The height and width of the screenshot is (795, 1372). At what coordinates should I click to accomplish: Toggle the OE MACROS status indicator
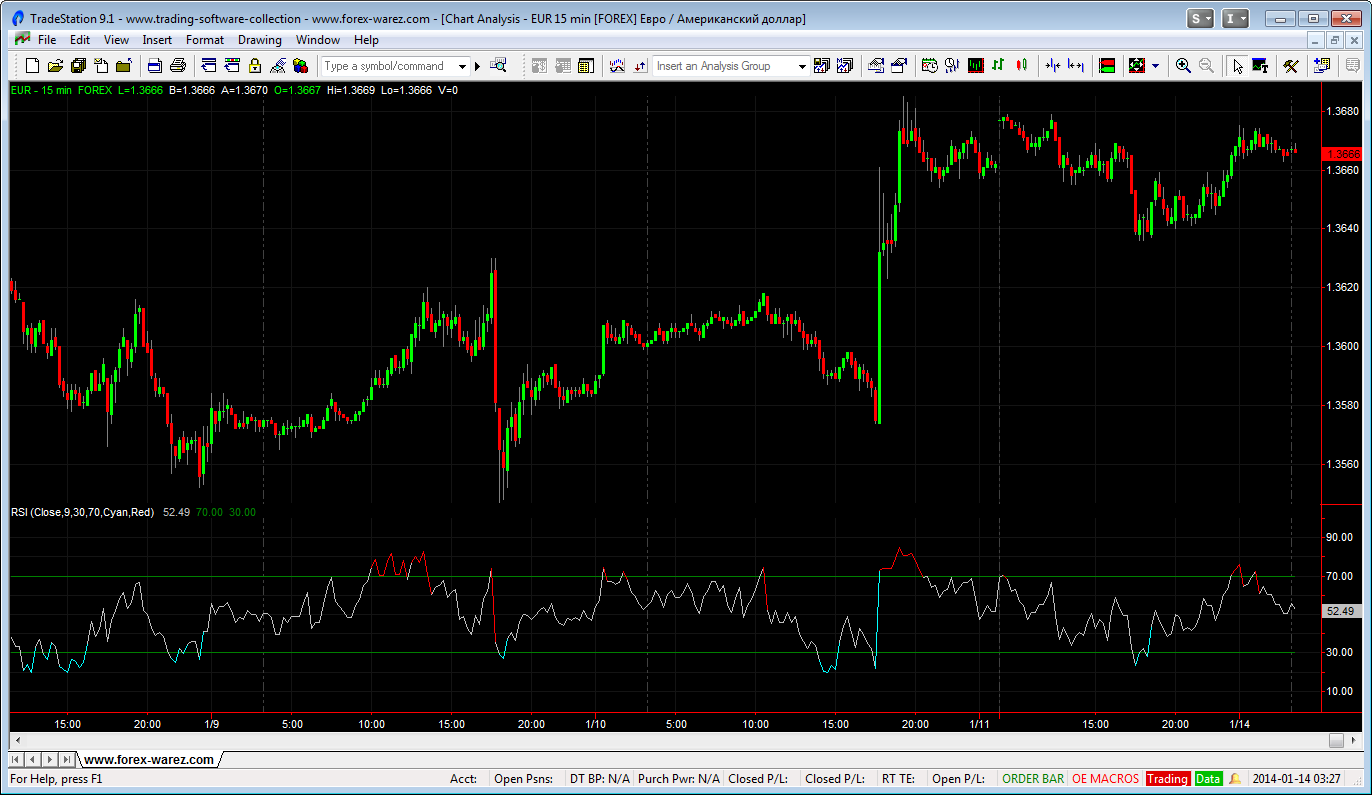tap(1104, 779)
